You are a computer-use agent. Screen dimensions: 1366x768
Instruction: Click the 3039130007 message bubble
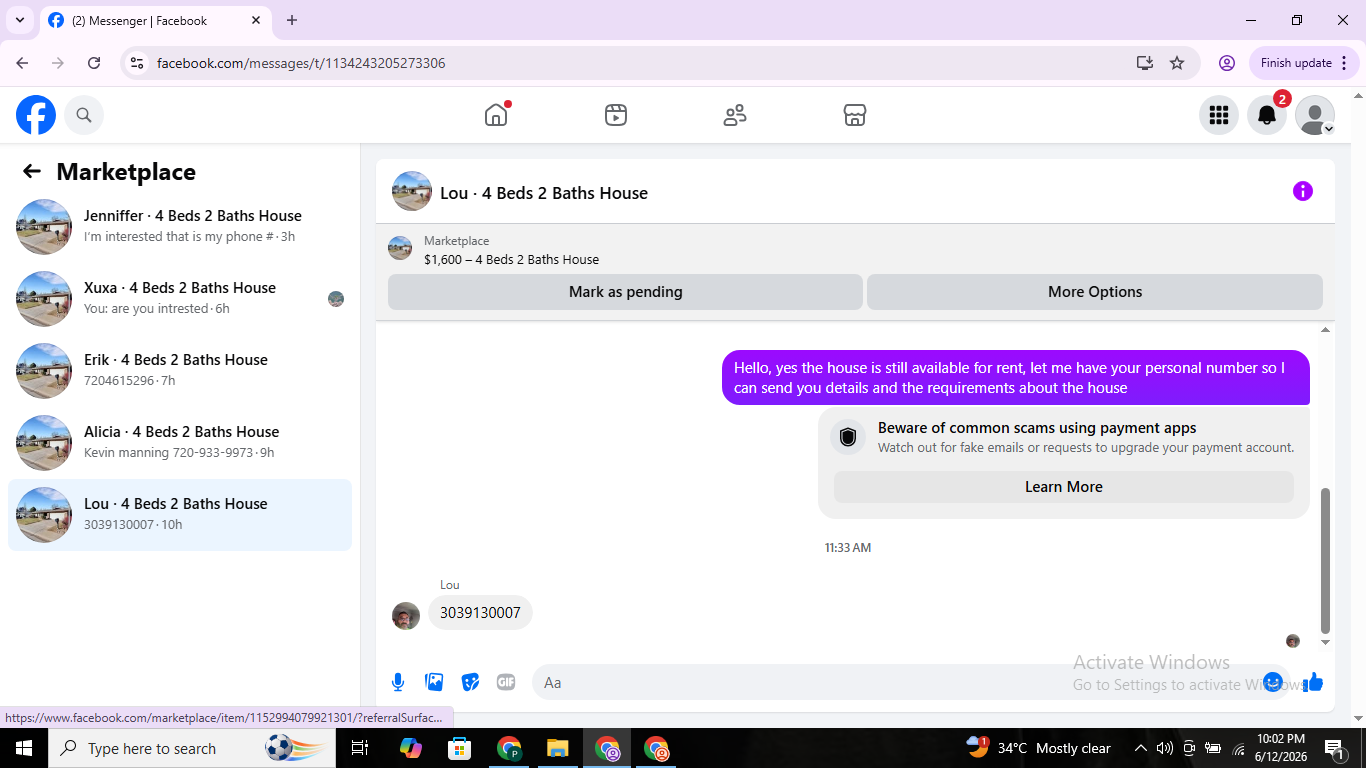pos(480,613)
